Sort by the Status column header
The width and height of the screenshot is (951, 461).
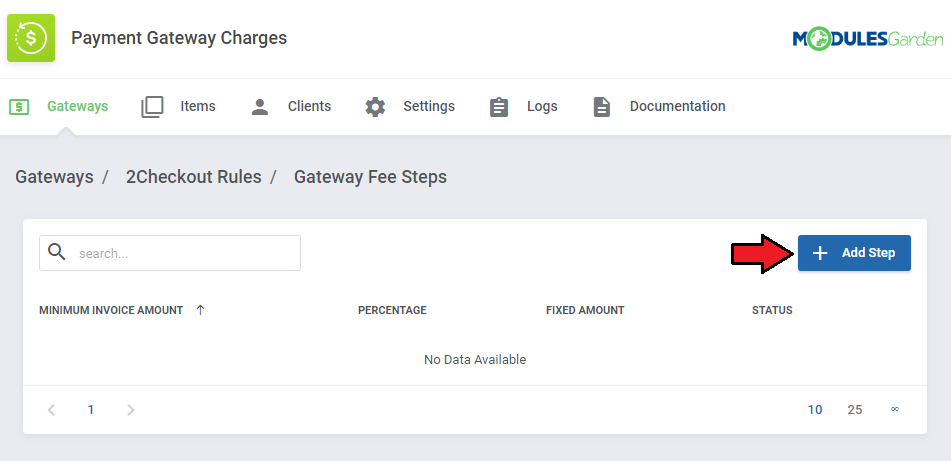(772, 310)
